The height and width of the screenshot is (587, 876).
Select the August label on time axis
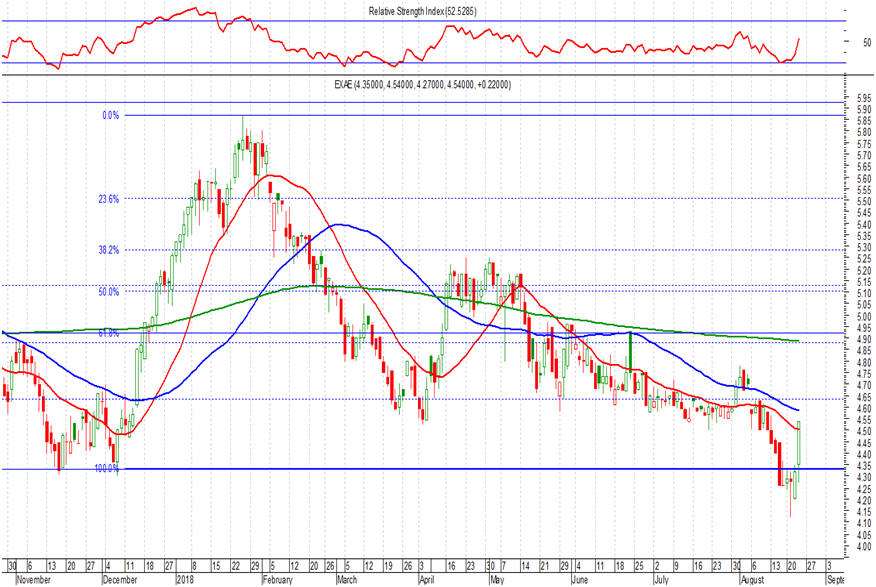[x=752, y=579]
